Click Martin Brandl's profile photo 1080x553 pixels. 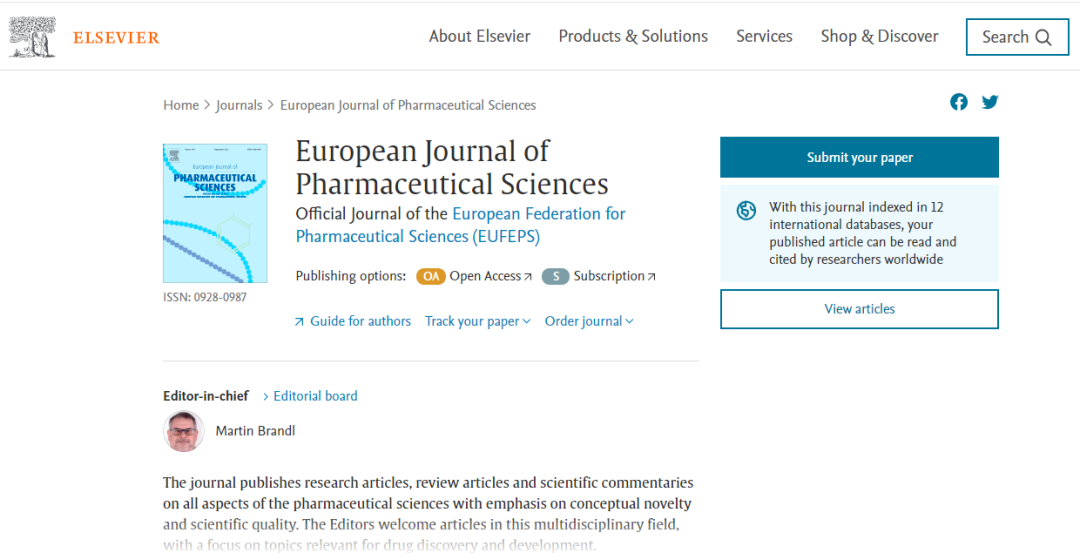coord(183,431)
